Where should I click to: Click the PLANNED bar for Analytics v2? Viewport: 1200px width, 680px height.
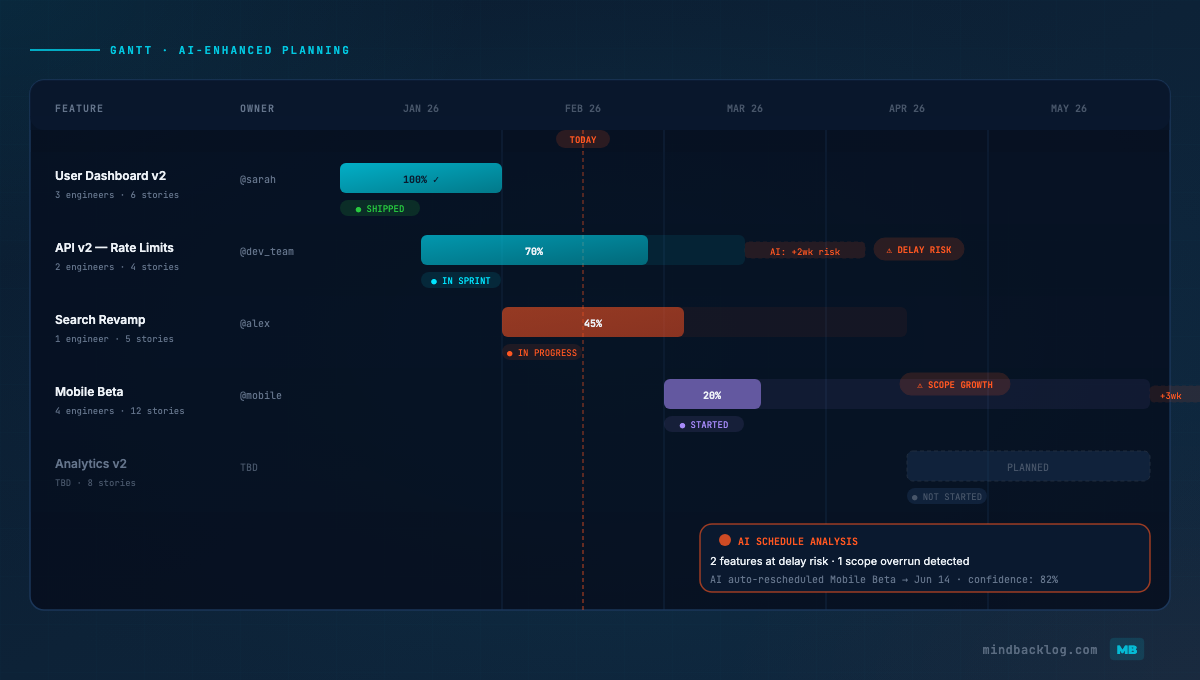(1028, 466)
